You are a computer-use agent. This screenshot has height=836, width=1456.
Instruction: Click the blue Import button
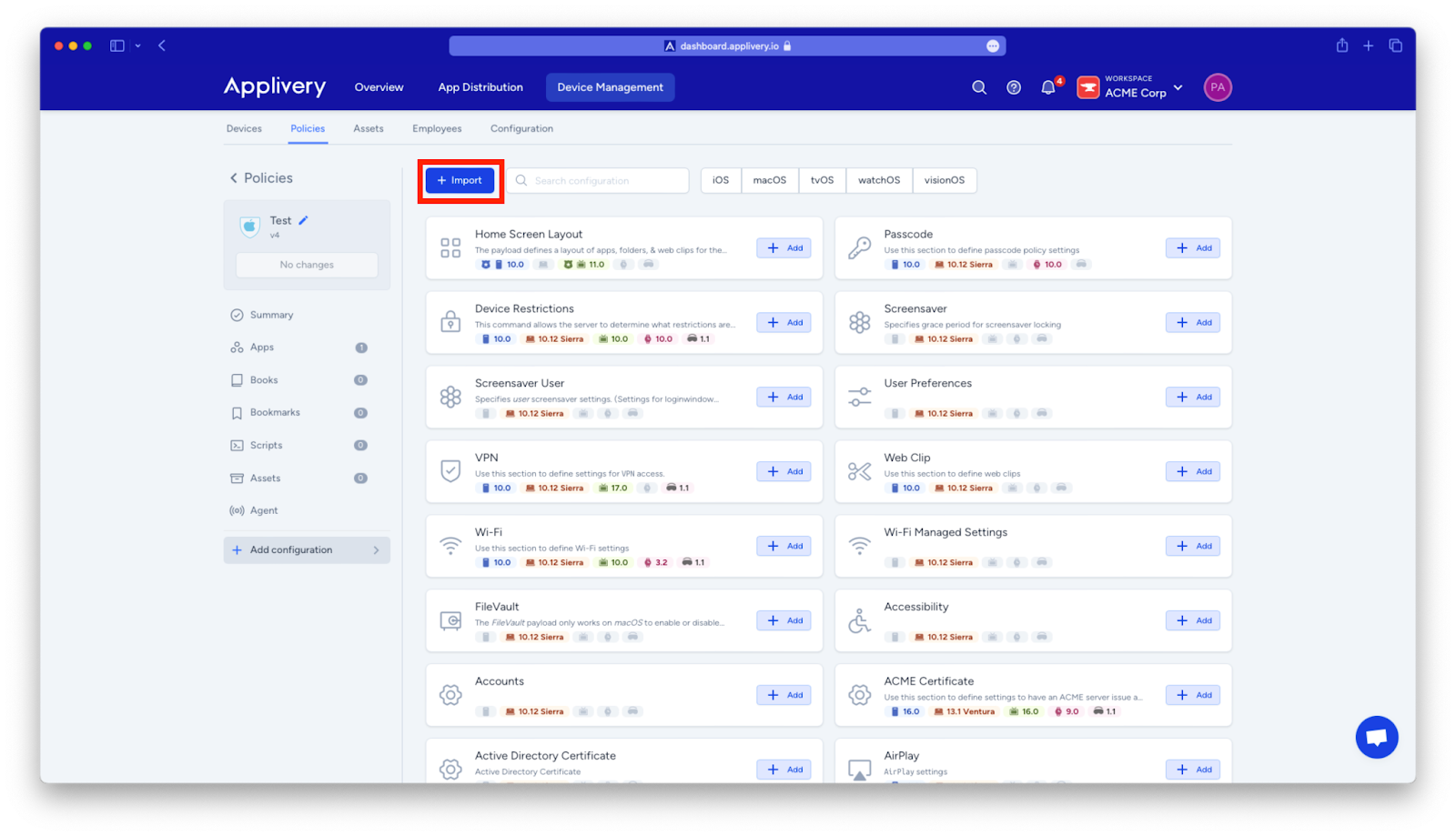click(460, 180)
